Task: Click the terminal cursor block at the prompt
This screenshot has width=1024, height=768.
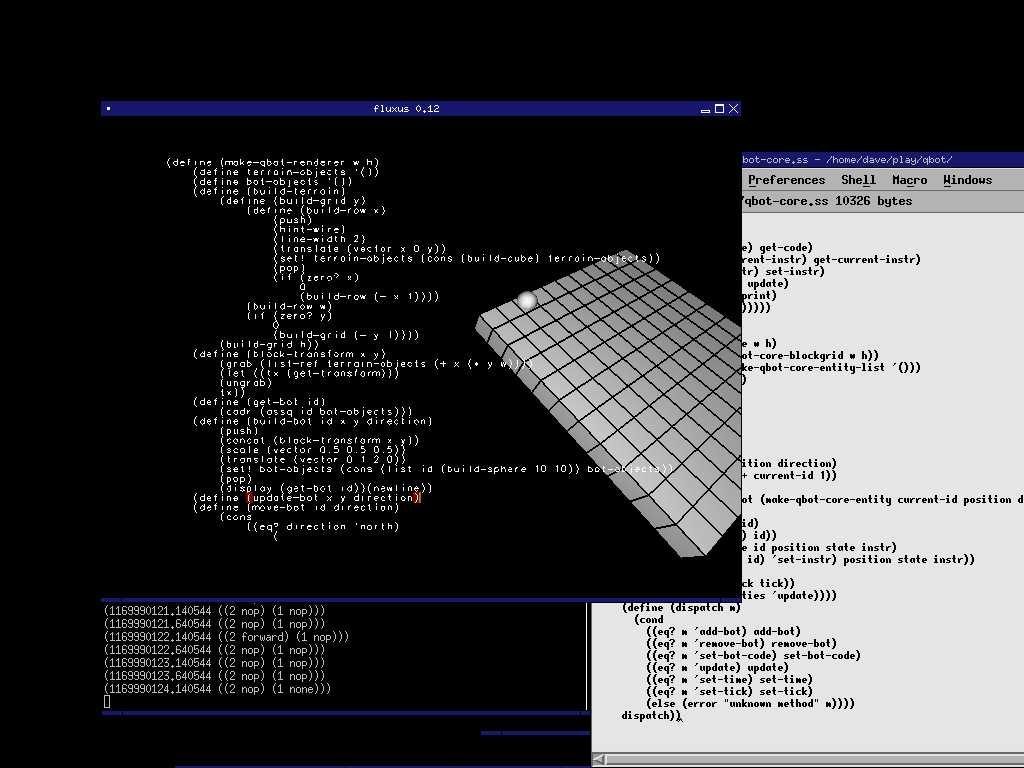Action: 107,702
